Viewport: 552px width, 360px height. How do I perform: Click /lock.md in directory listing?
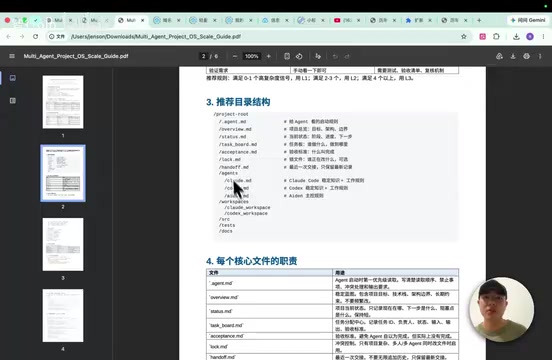point(230,159)
